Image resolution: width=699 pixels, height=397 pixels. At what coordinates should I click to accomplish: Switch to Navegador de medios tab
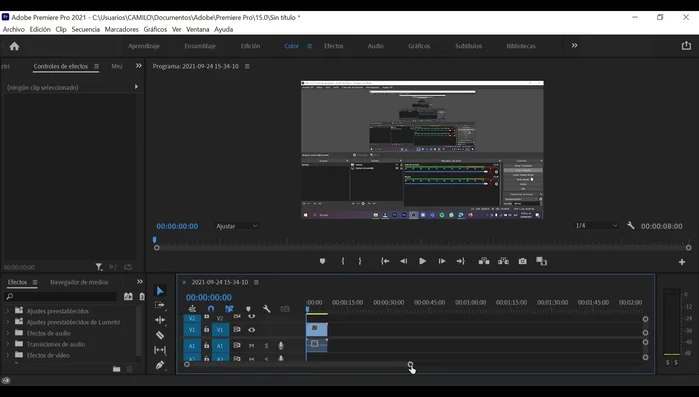(x=79, y=282)
